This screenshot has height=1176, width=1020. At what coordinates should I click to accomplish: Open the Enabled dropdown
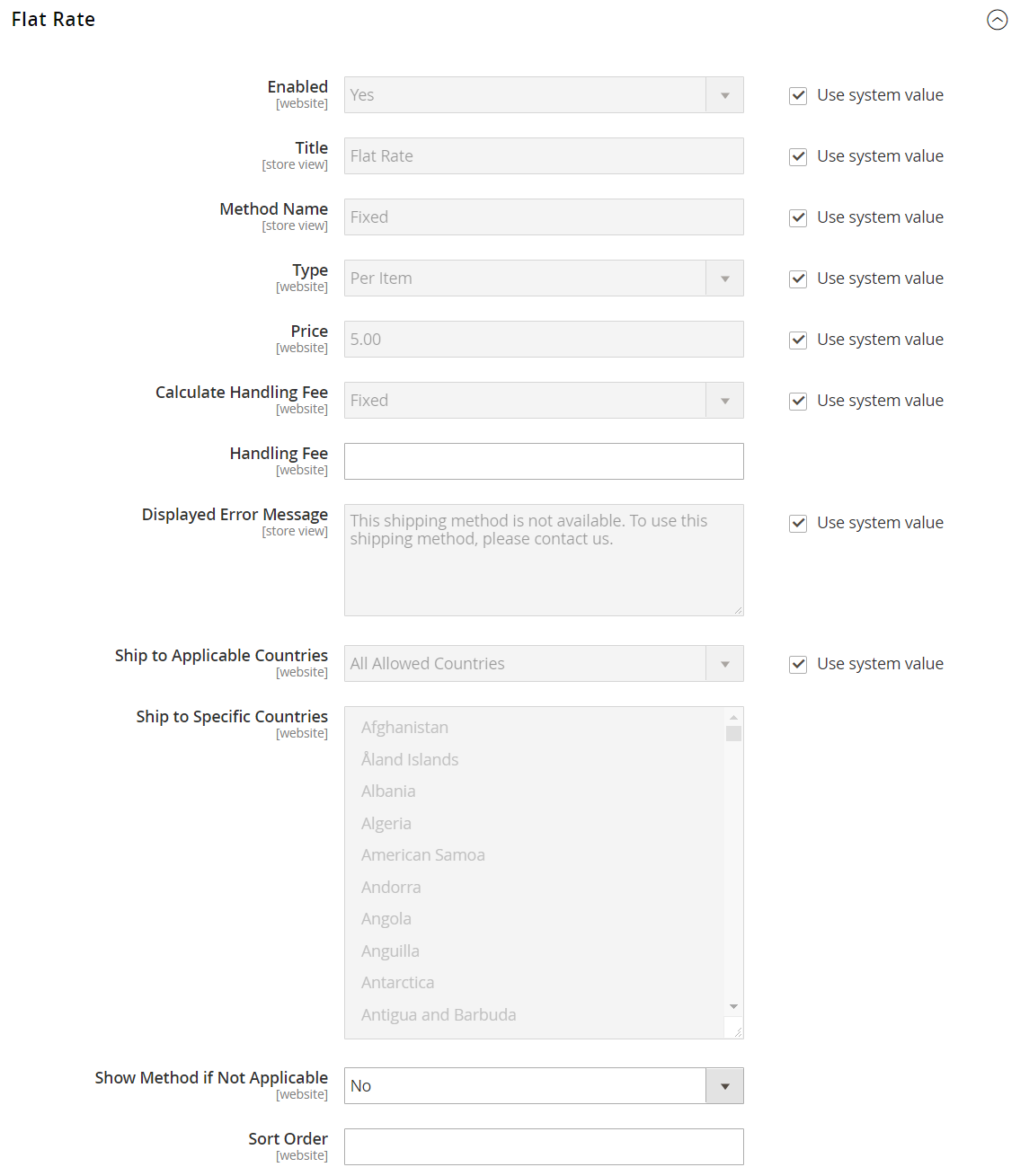724,94
